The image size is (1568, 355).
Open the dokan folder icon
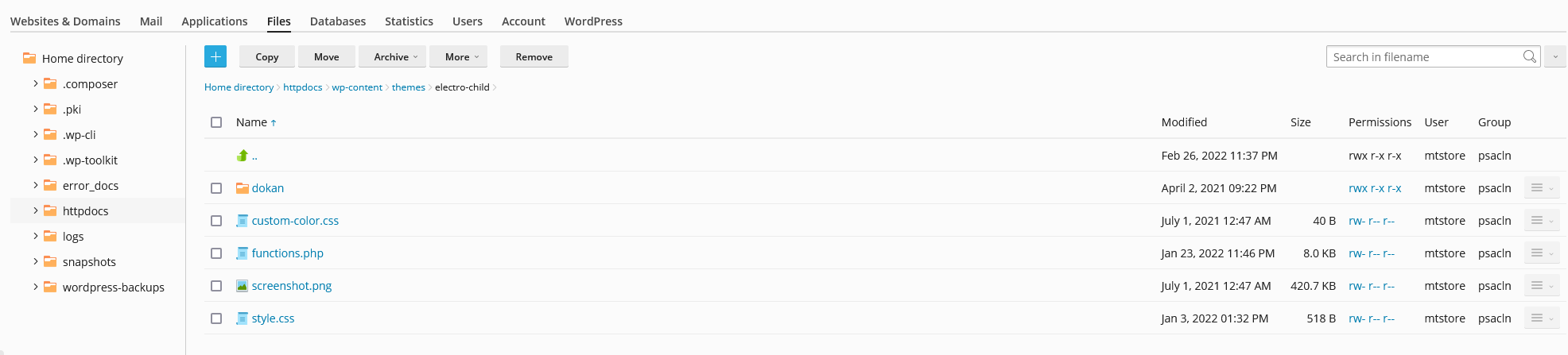243,188
